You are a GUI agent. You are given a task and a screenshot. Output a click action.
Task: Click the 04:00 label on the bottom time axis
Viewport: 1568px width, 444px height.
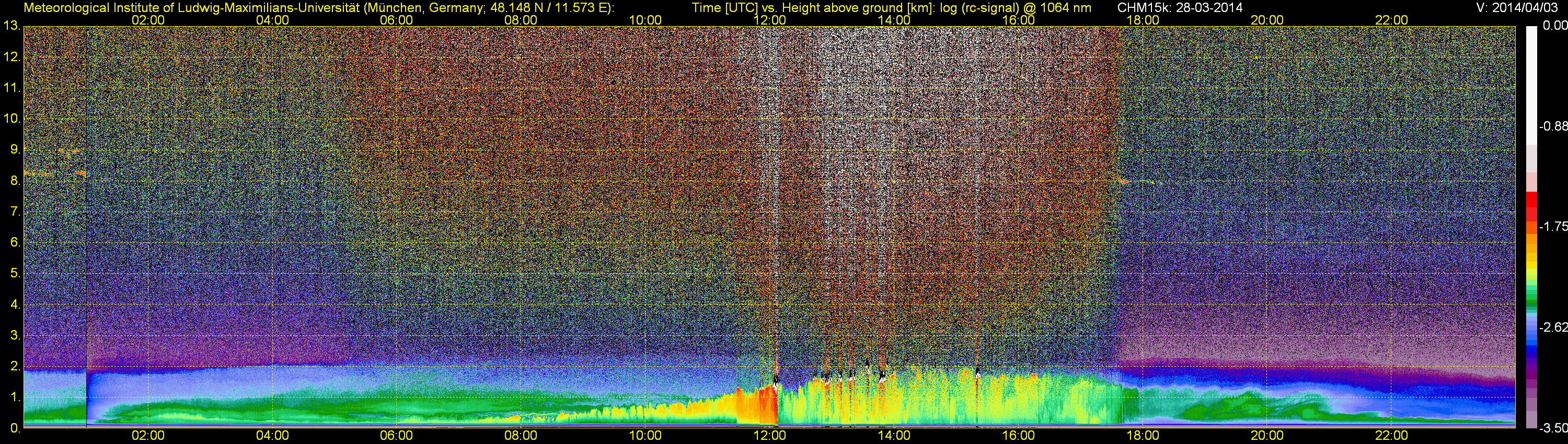click(272, 436)
